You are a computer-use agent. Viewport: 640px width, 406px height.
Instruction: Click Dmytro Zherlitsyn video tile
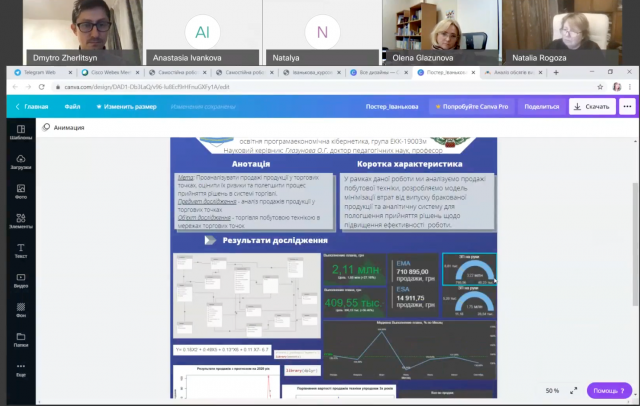[82, 32]
